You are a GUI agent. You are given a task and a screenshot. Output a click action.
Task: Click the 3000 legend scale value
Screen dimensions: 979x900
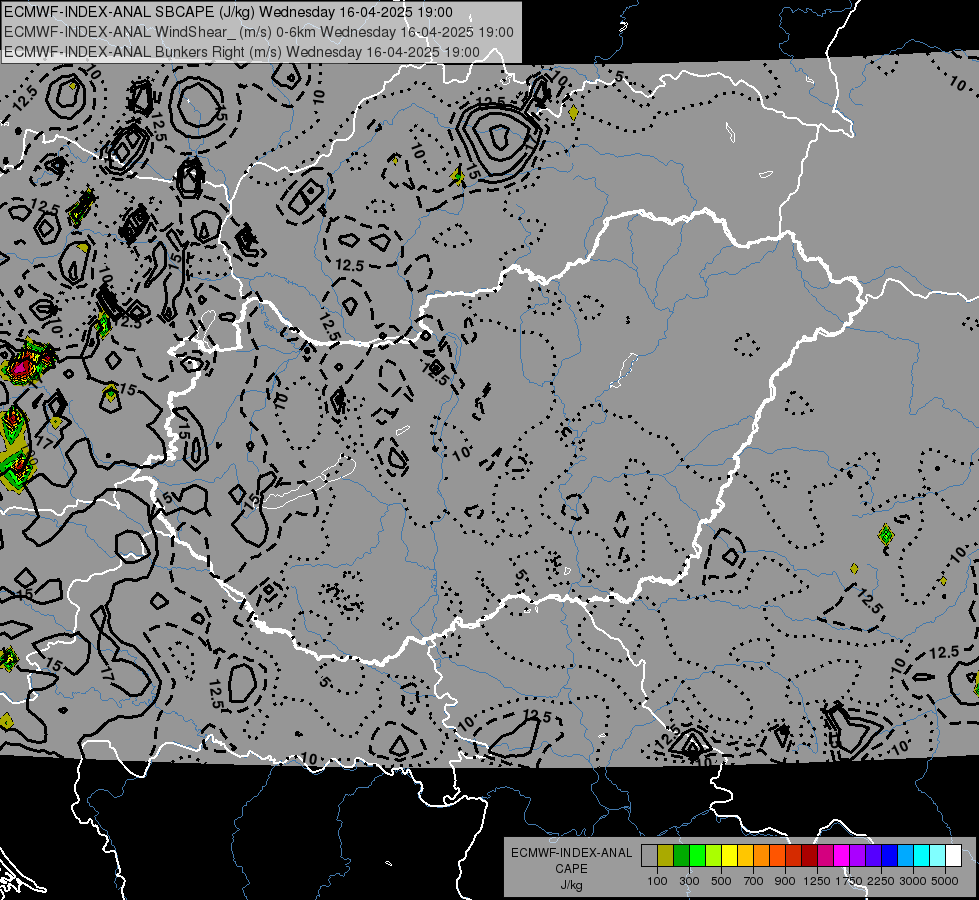tap(913, 881)
